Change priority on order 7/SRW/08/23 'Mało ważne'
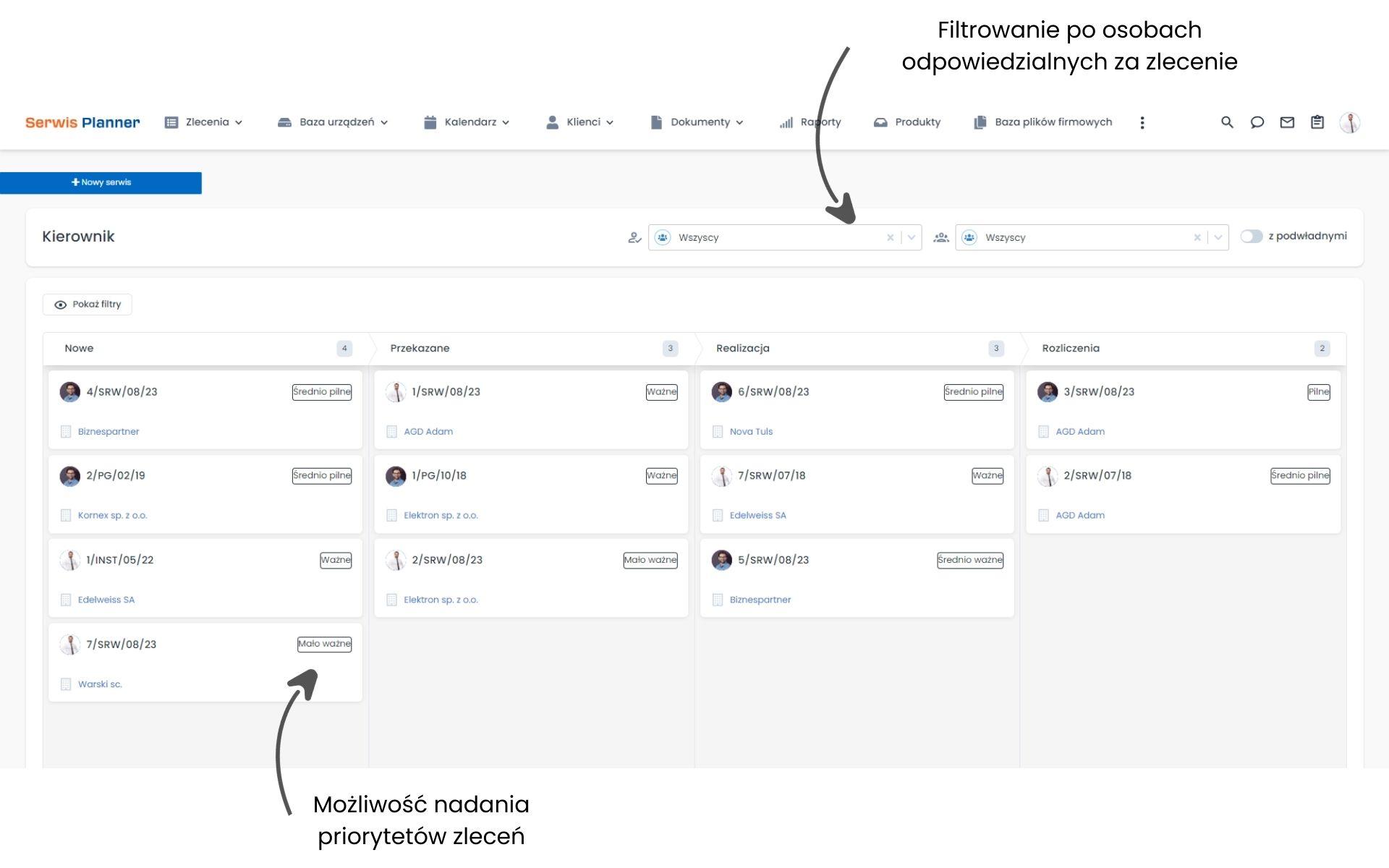The height and width of the screenshot is (868, 1389). click(324, 644)
